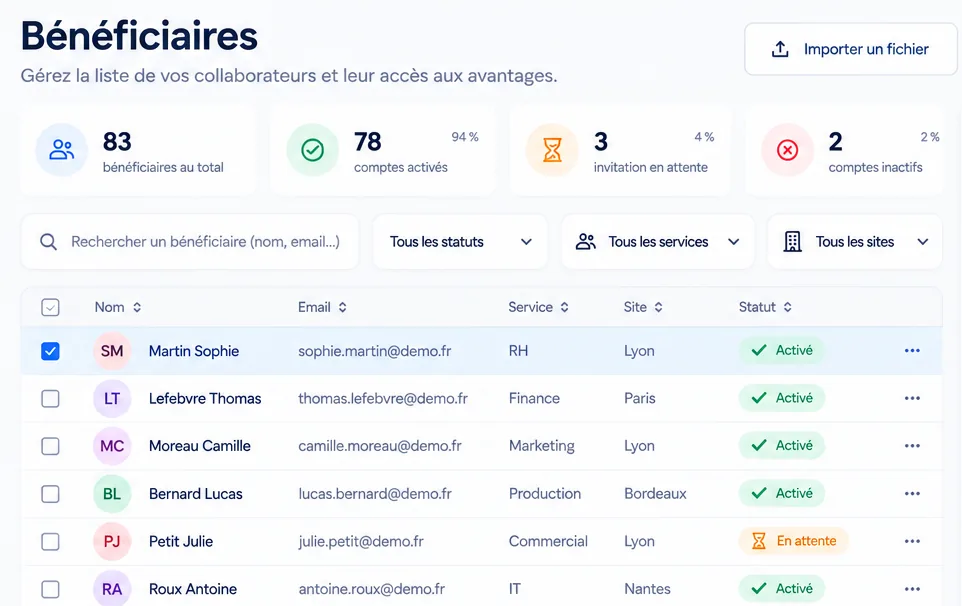Click the RA avatar of Roux Antoine
The height and width of the screenshot is (606, 962).
tap(112, 589)
